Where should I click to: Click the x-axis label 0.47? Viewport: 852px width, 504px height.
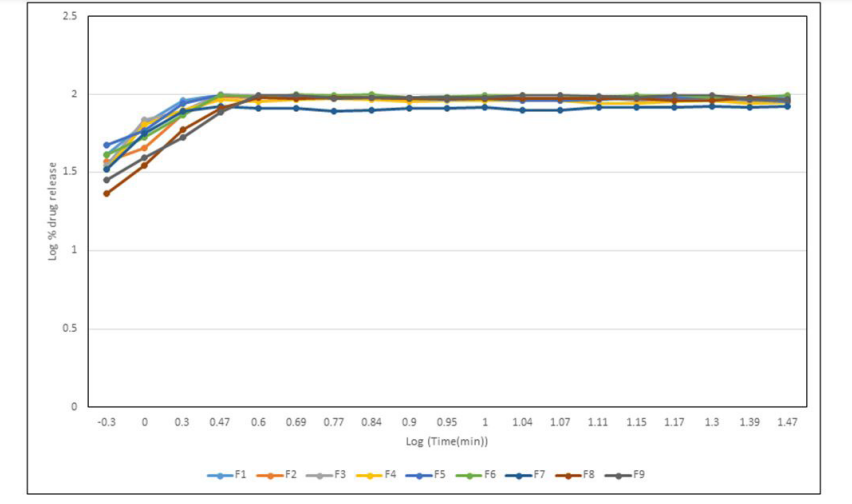(x=220, y=423)
